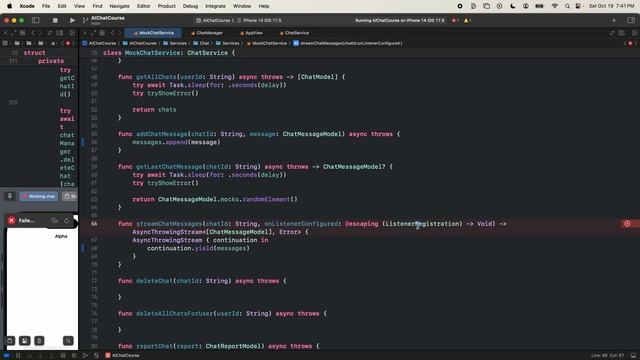The height and width of the screenshot is (360, 640).
Task: Click the preview diagnostics icon
Action: (55, 220)
